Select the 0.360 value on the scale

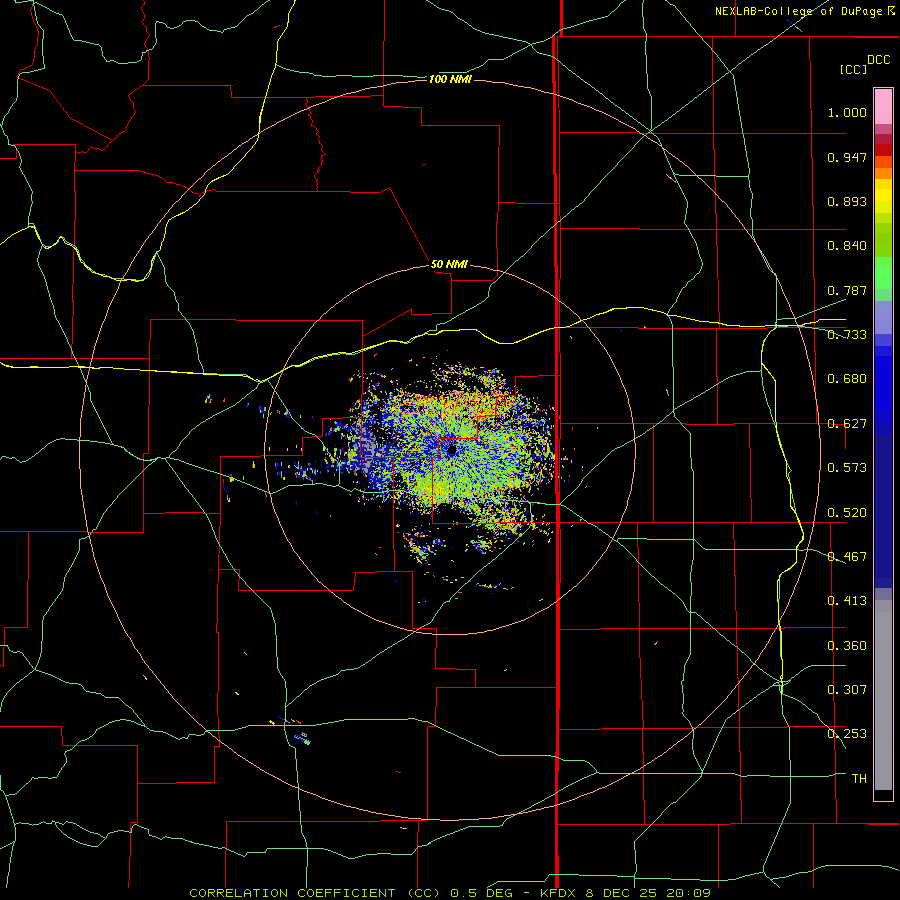847,646
